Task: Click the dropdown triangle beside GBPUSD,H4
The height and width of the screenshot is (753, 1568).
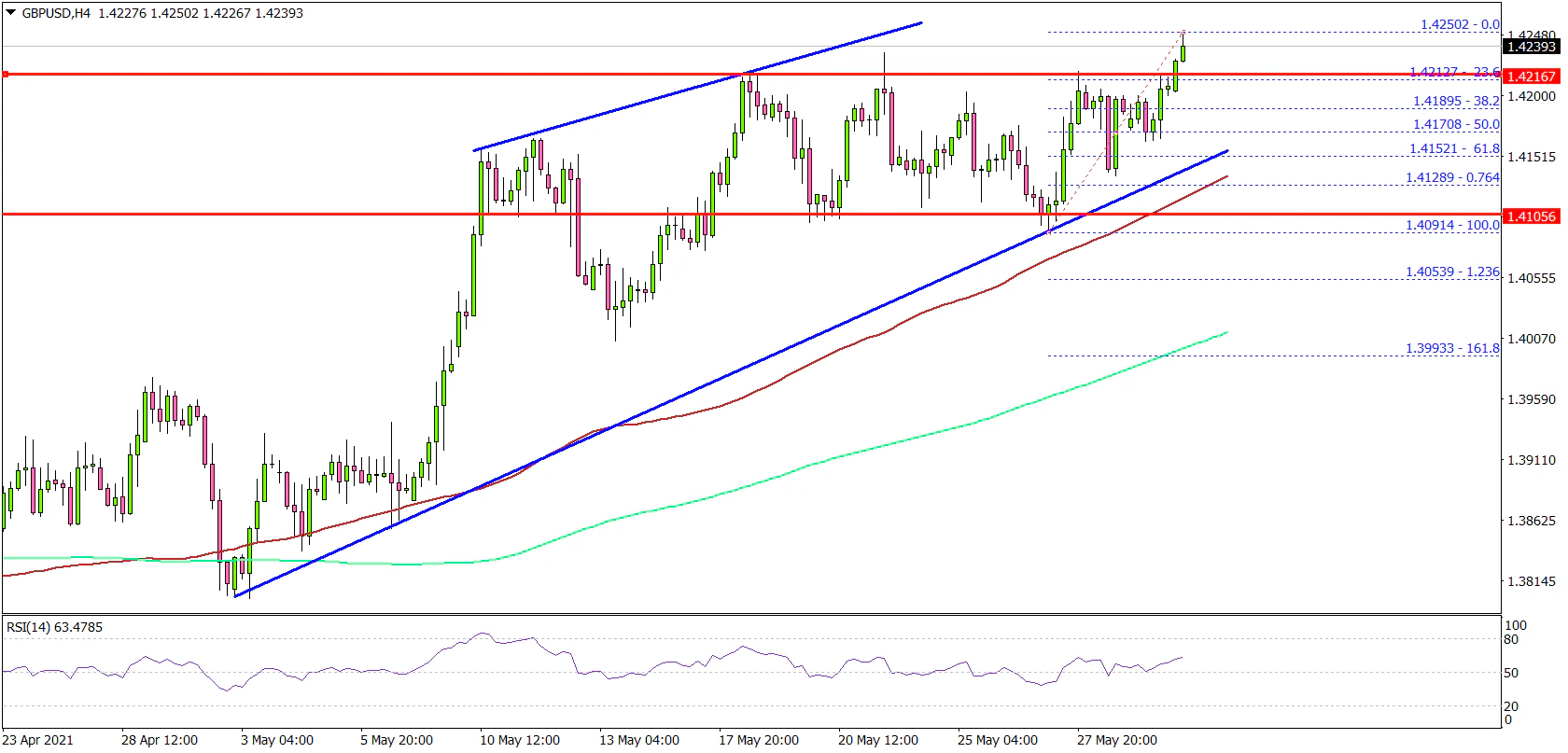Action: [11, 13]
